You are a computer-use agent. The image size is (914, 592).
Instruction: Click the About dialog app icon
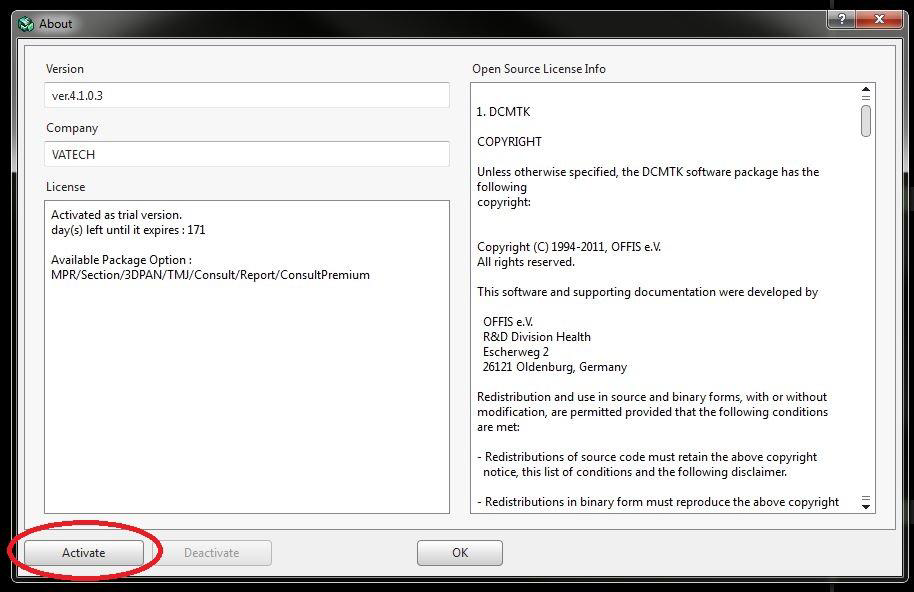tap(26, 24)
